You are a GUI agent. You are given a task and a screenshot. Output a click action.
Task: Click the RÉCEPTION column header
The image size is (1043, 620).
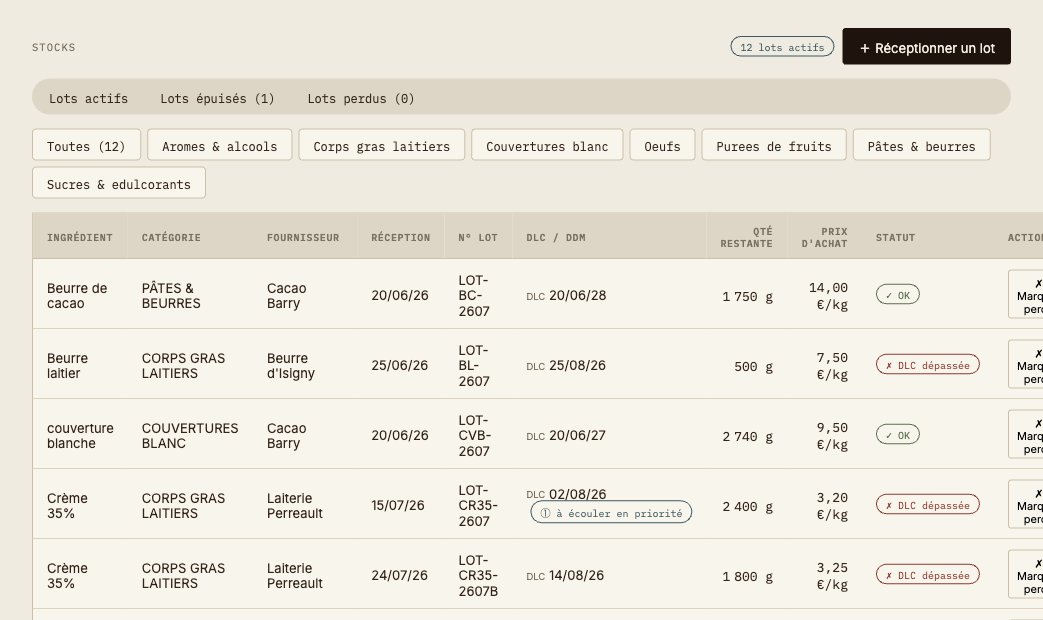click(400, 237)
